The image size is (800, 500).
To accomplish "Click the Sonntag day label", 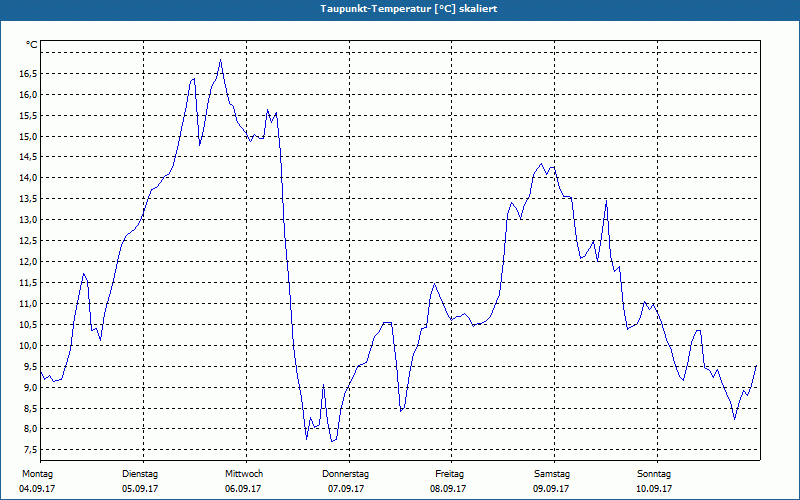I will point(654,474).
